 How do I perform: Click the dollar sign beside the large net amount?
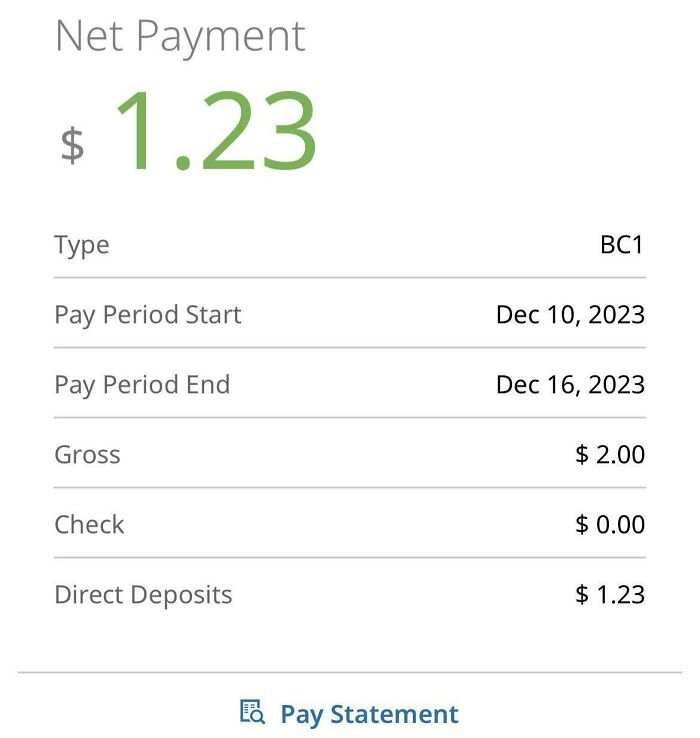tap(72, 144)
